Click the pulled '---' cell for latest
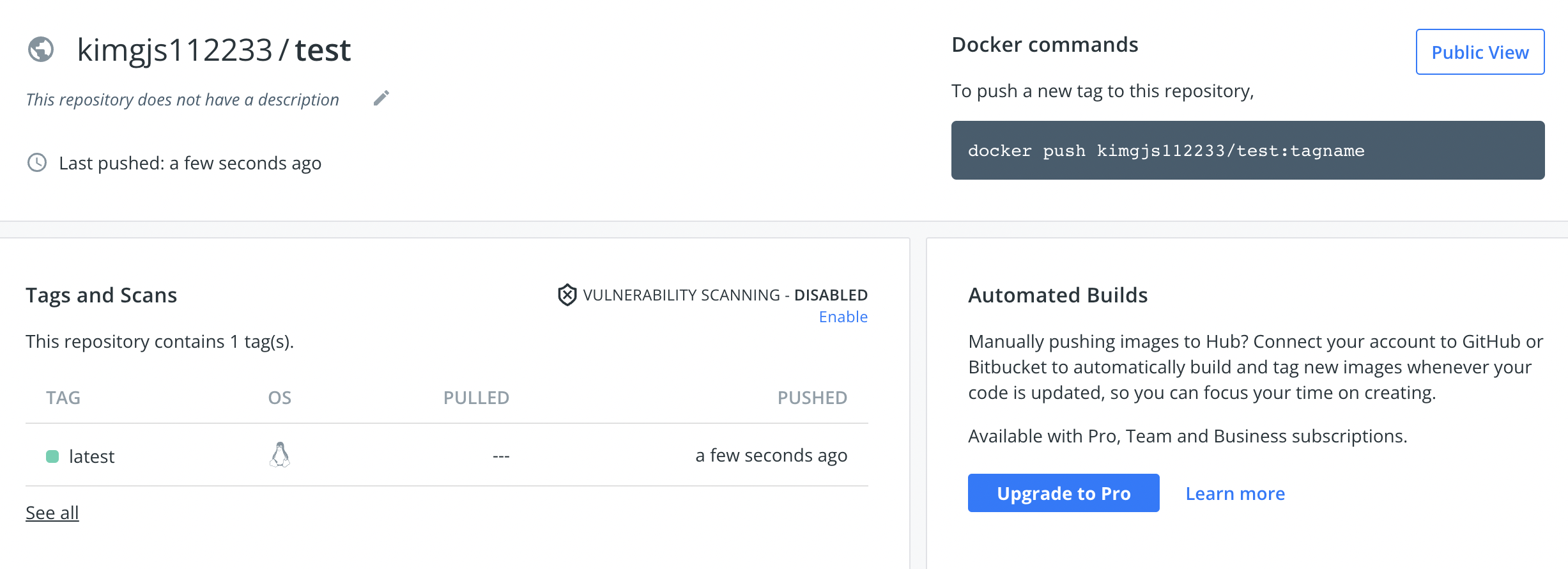 tap(501, 456)
